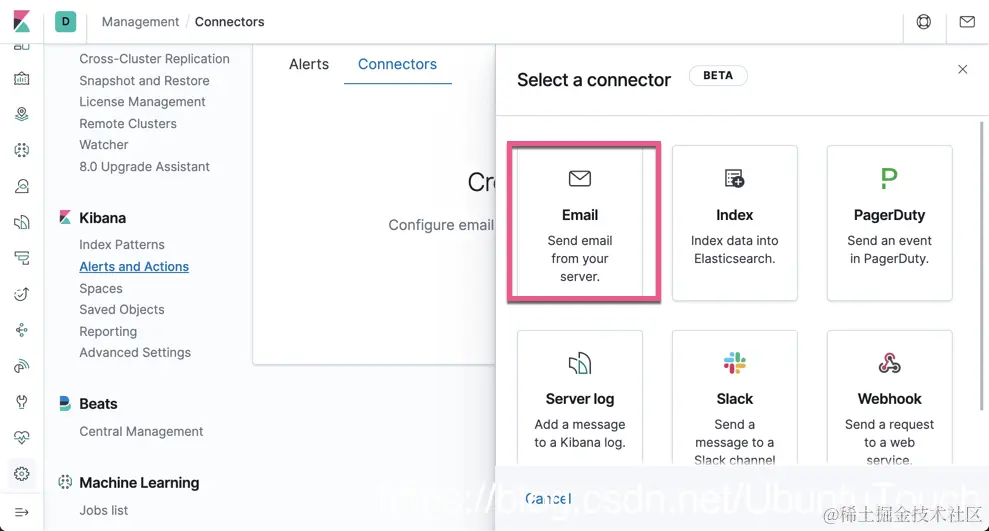
Task: Open the newsfeed mail icon in header
Action: coord(967,21)
